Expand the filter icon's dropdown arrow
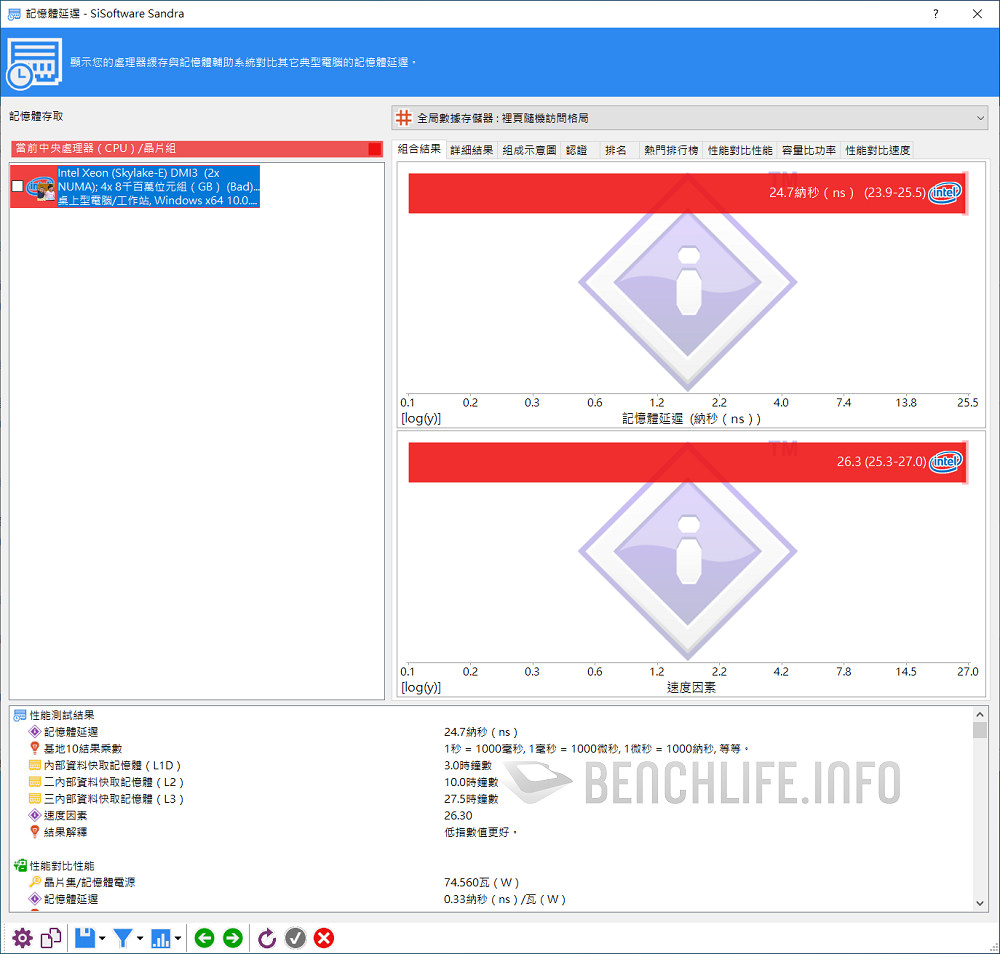 [x=140, y=938]
